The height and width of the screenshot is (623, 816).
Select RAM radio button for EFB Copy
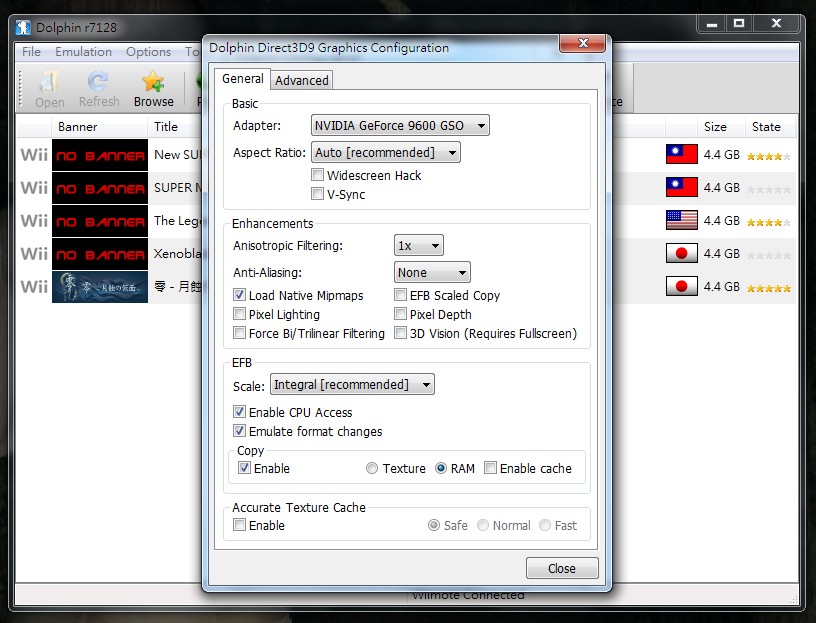point(440,468)
